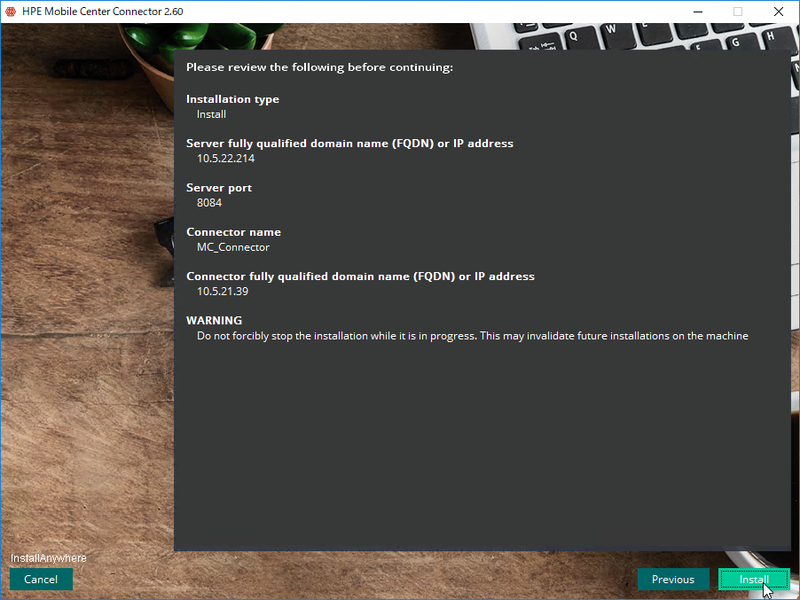
Task: Minimize the HPE Mobile Center Connector window
Action: click(x=698, y=11)
